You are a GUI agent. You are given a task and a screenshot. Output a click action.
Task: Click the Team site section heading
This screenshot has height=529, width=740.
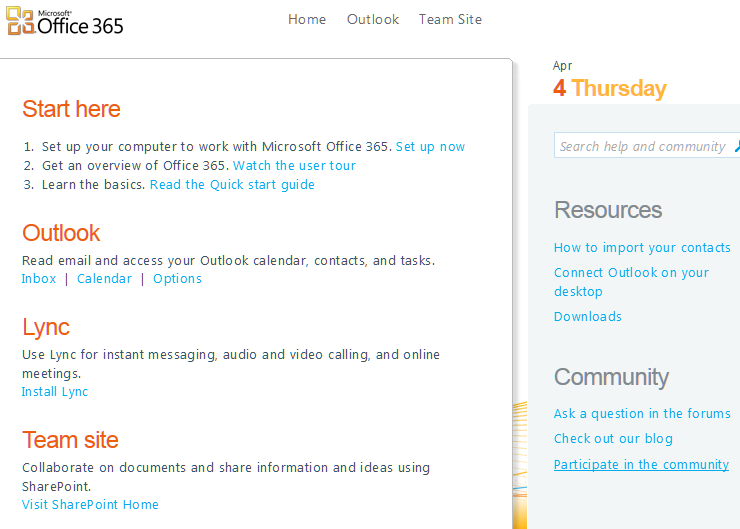click(70, 440)
